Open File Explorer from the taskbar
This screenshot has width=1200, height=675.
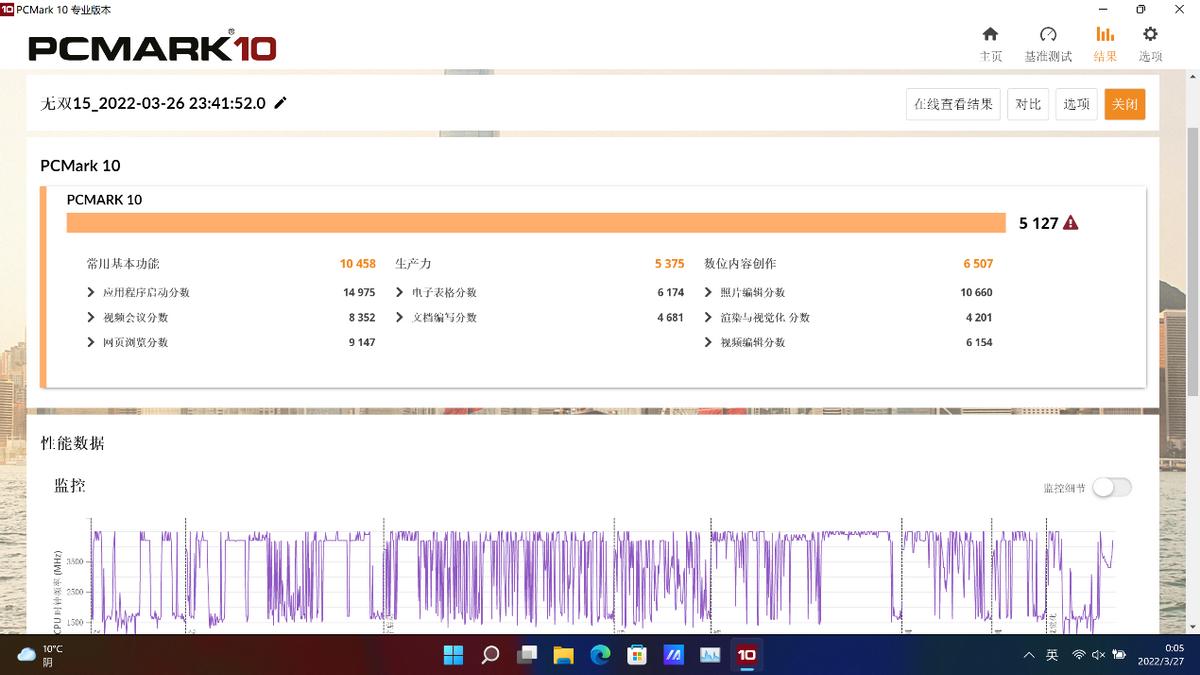[x=563, y=655]
